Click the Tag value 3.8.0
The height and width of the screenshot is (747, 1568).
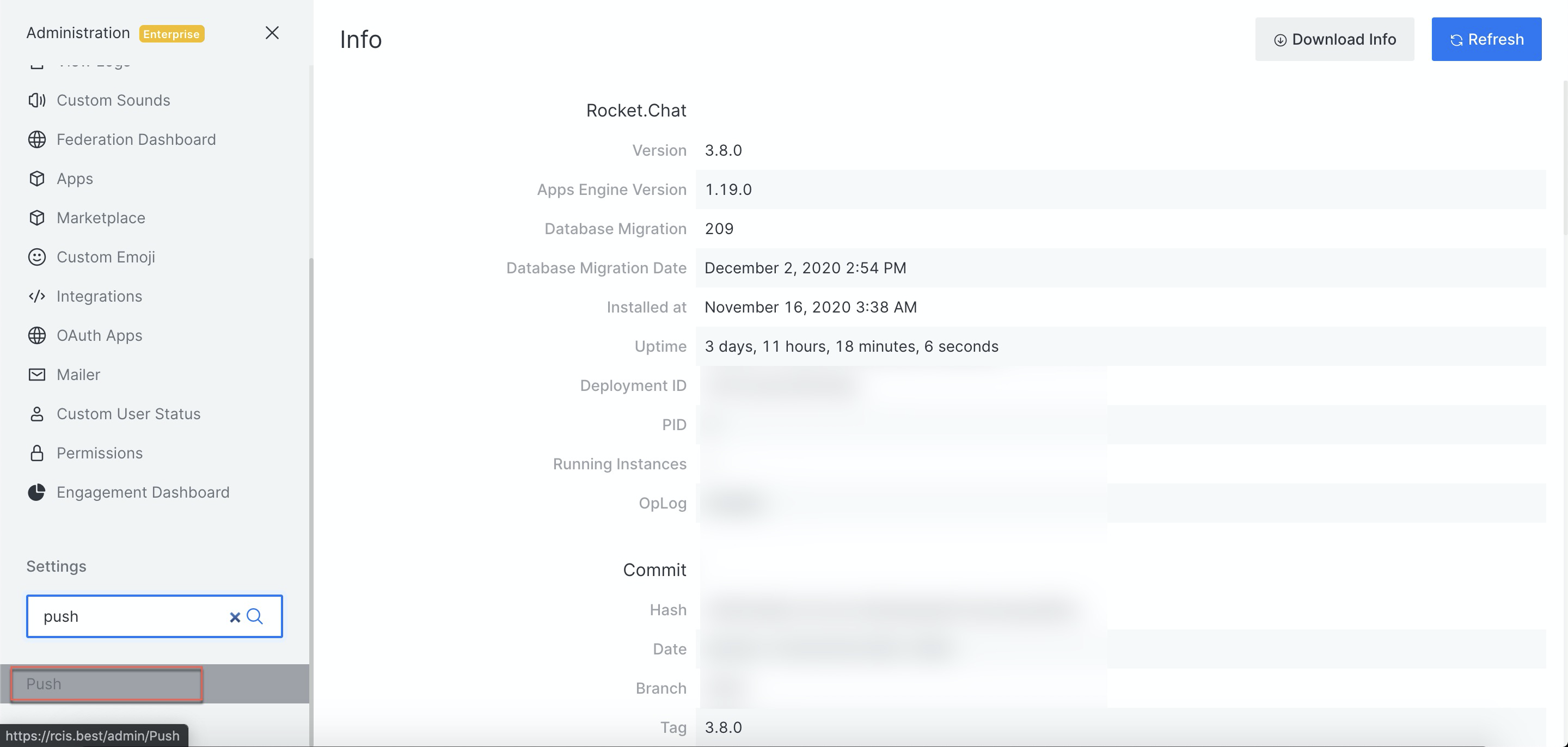pos(723,727)
